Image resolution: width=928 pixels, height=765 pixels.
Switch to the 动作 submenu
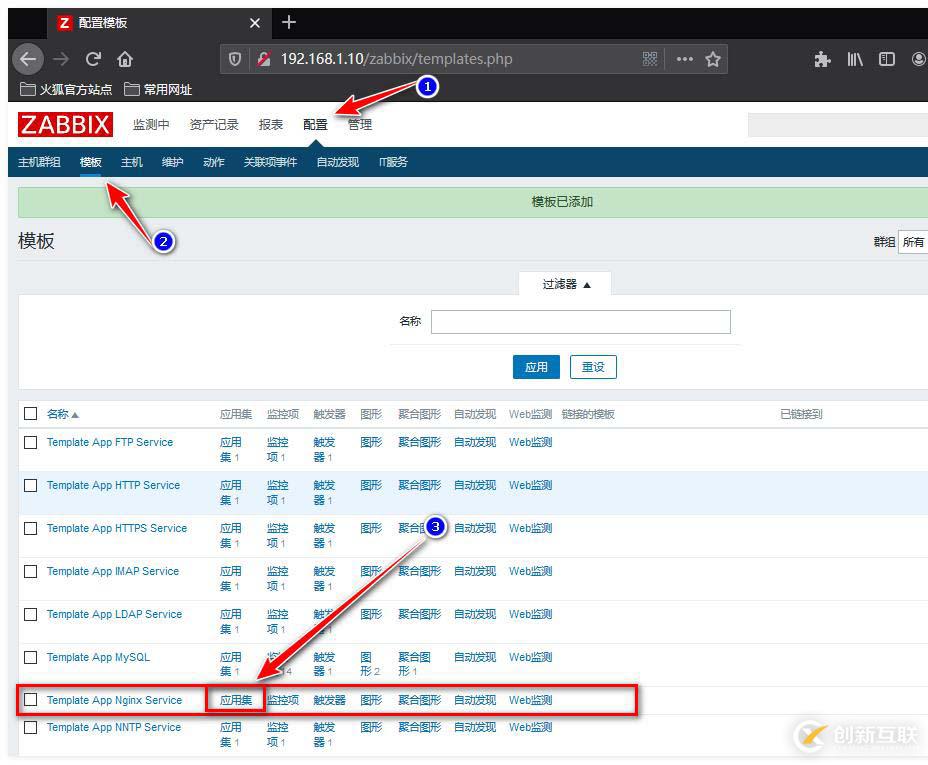point(214,162)
